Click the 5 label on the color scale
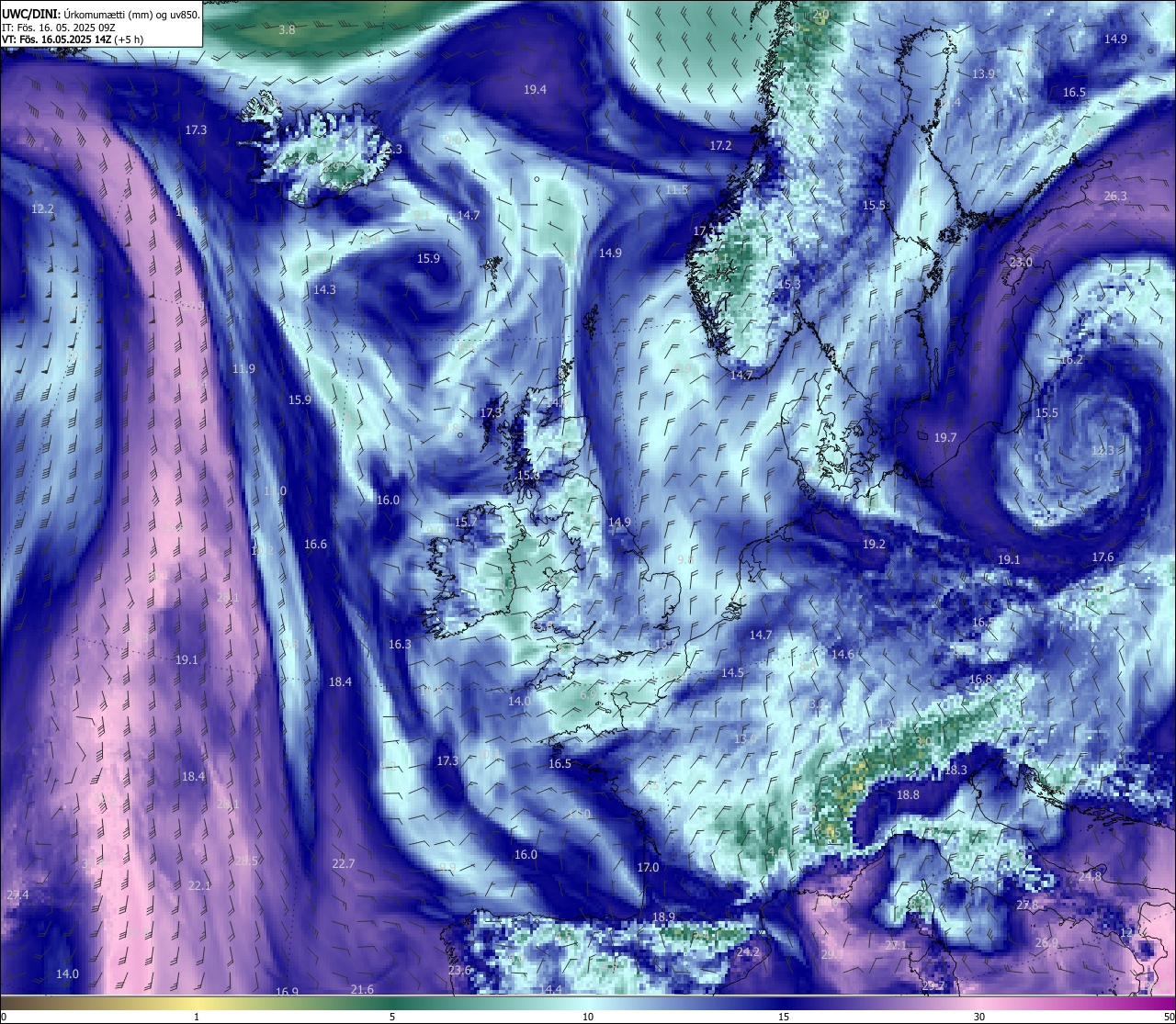 coord(392,1017)
